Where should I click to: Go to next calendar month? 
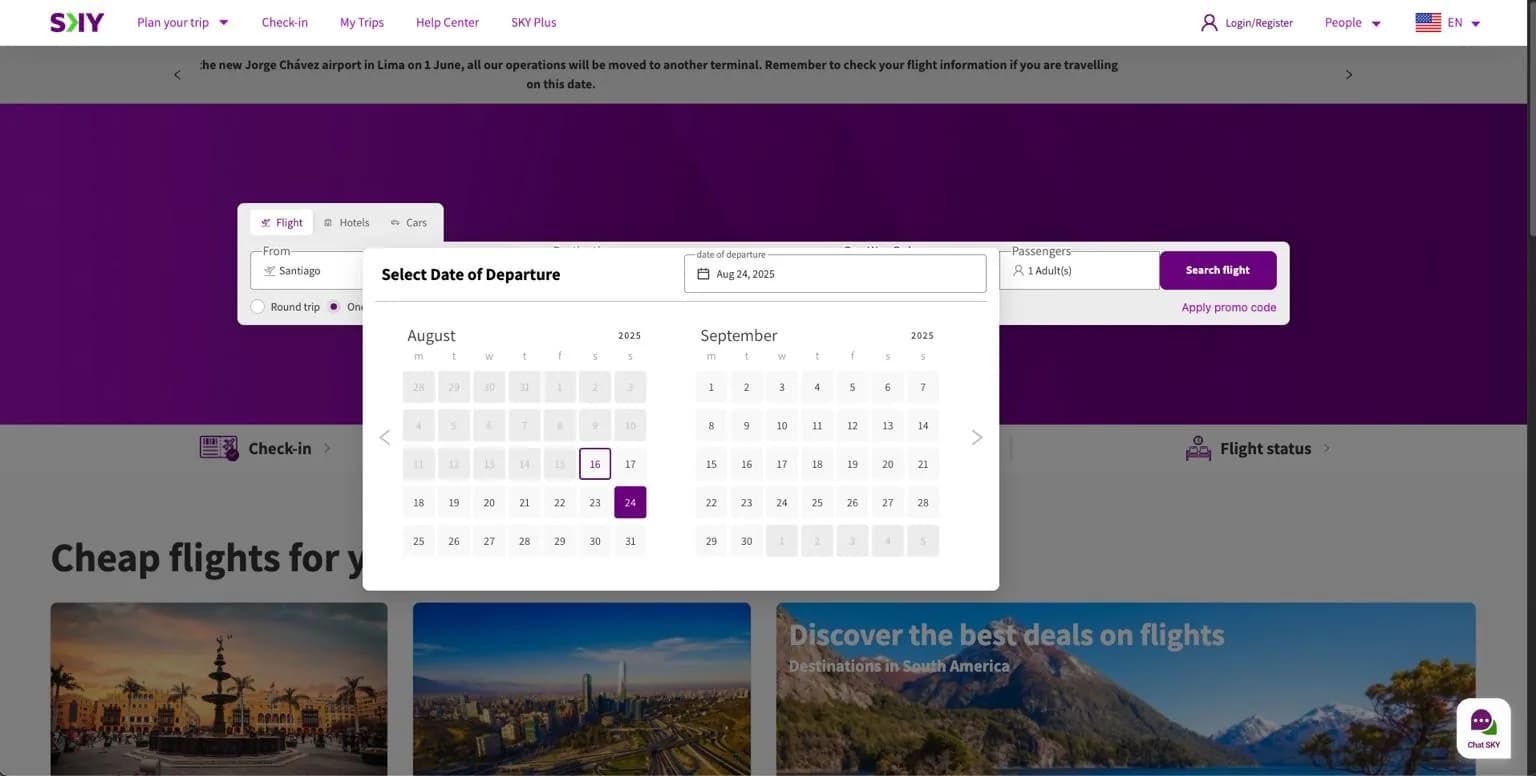coord(977,437)
